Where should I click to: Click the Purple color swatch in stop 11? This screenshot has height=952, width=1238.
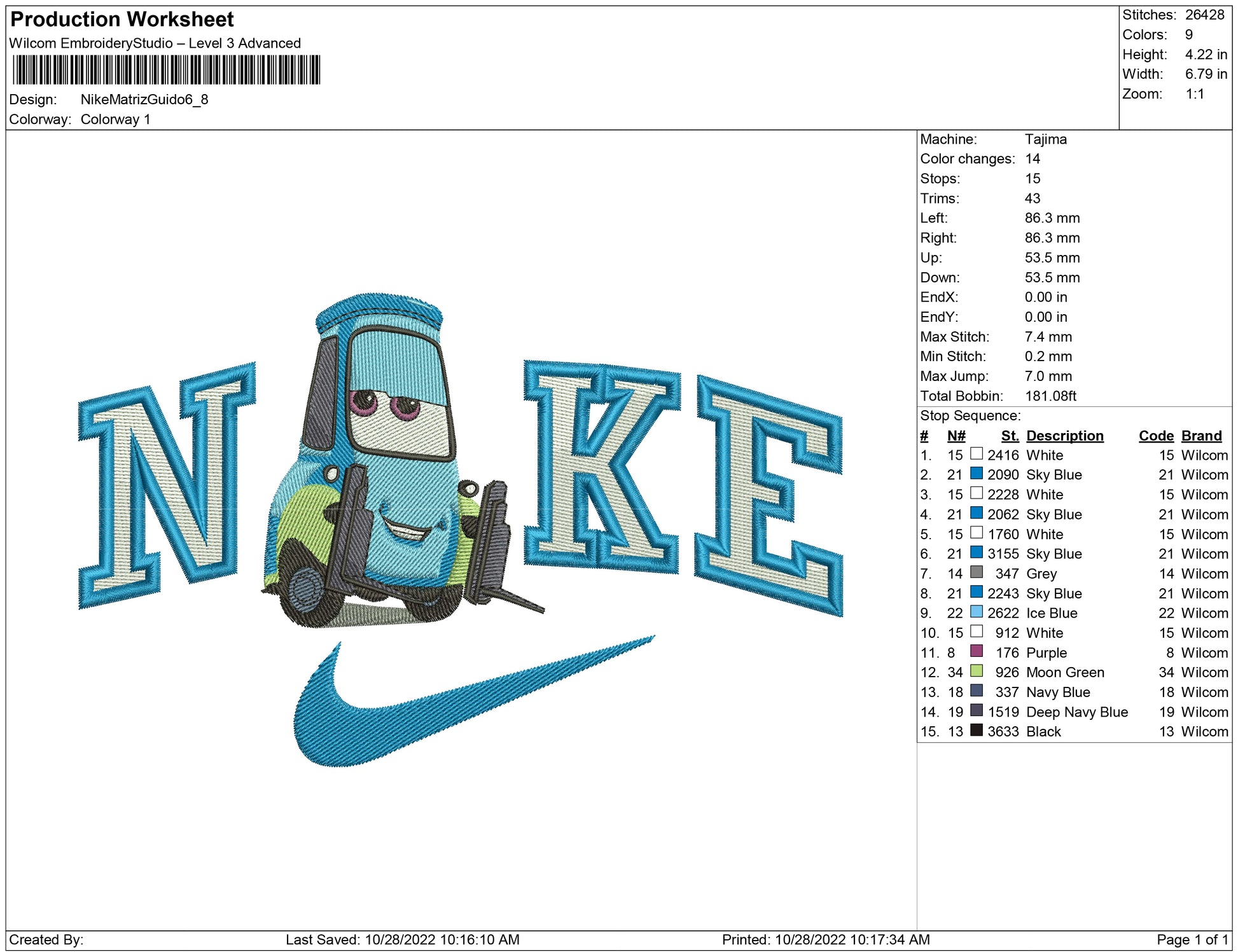coord(976,651)
